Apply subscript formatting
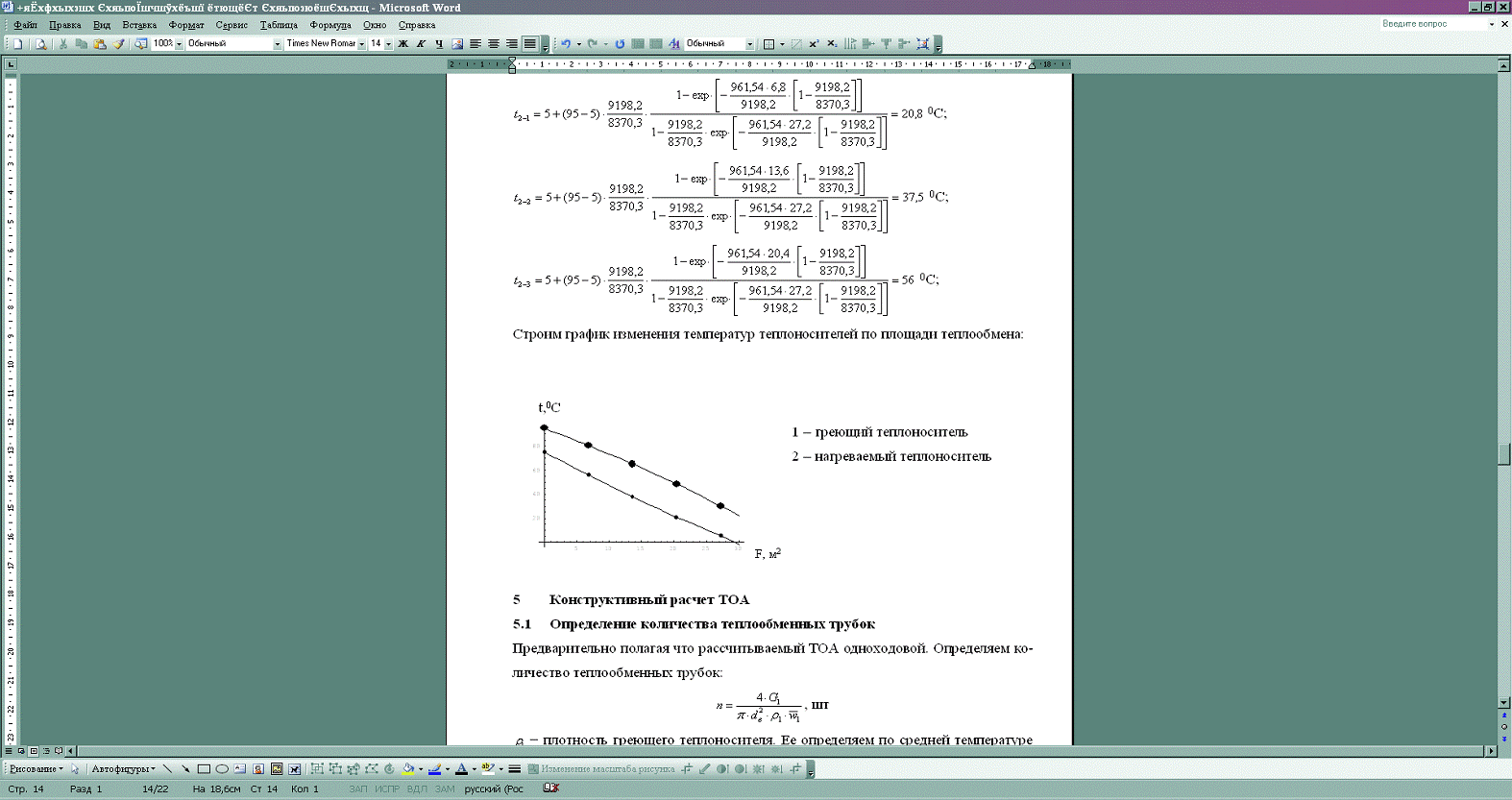Viewport: 1512px width, 800px height. [x=833, y=44]
